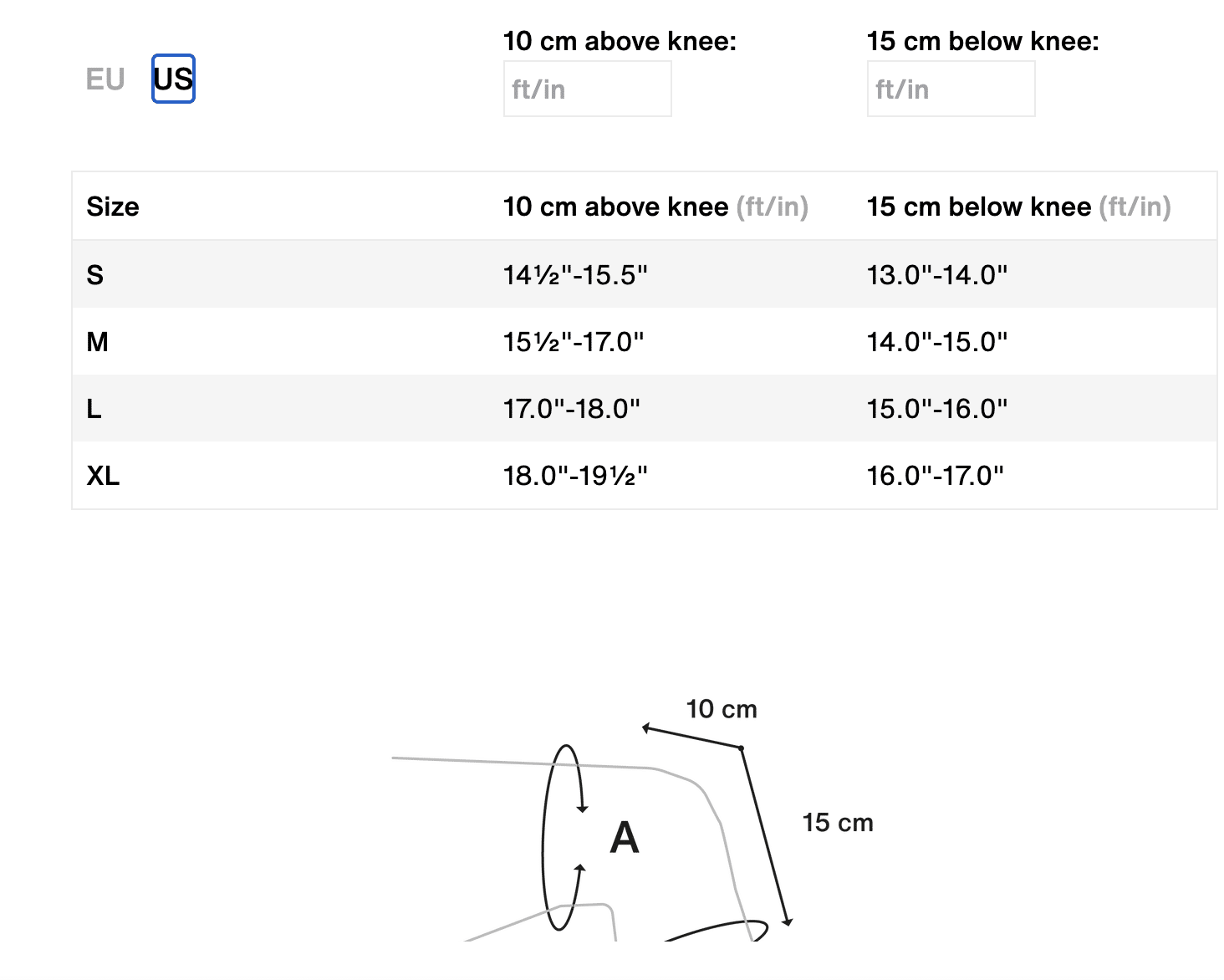The height and width of the screenshot is (980, 1224).
Task: Select the US unit tab
Action: pos(172,79)
